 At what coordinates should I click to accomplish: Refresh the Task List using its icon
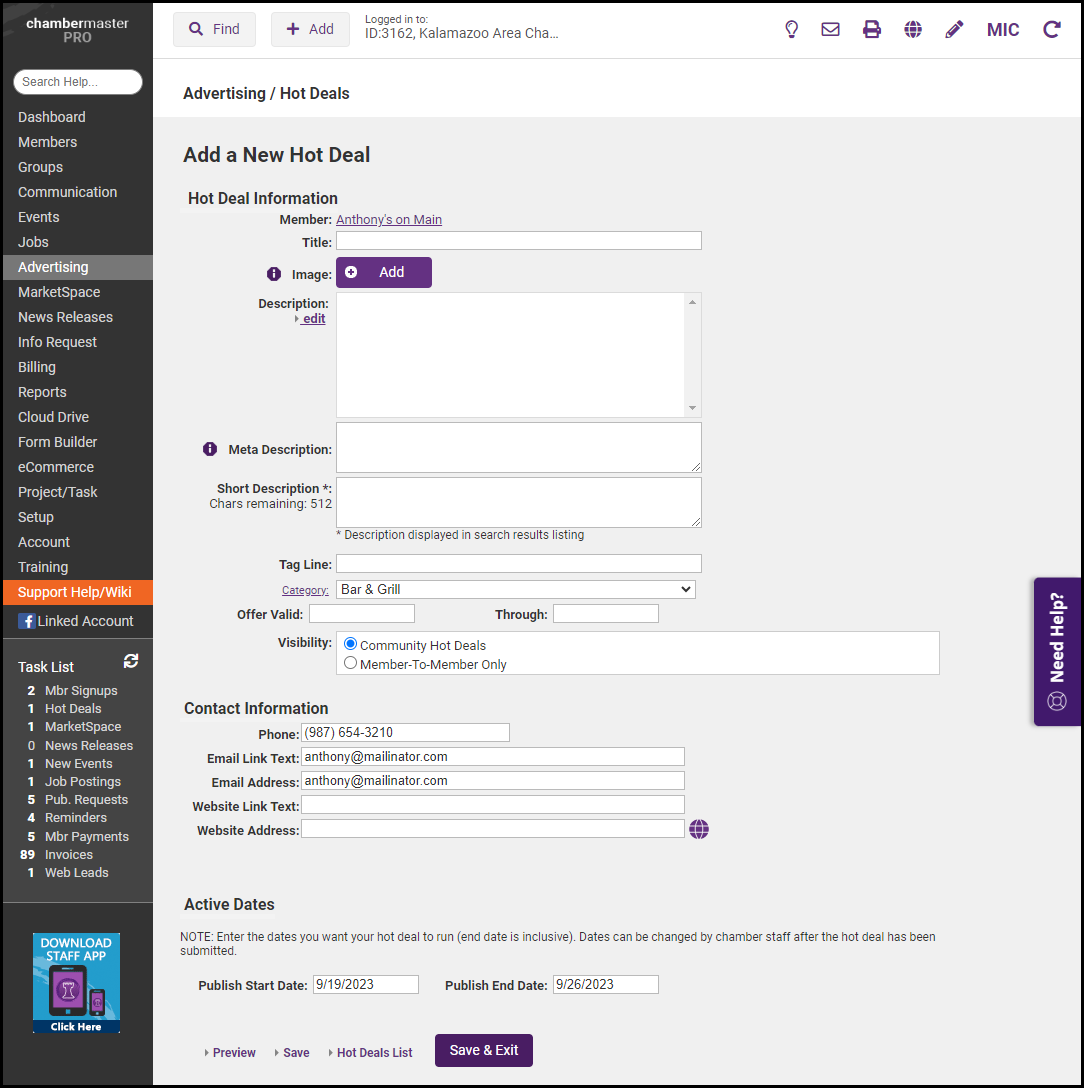pos(130,661)
